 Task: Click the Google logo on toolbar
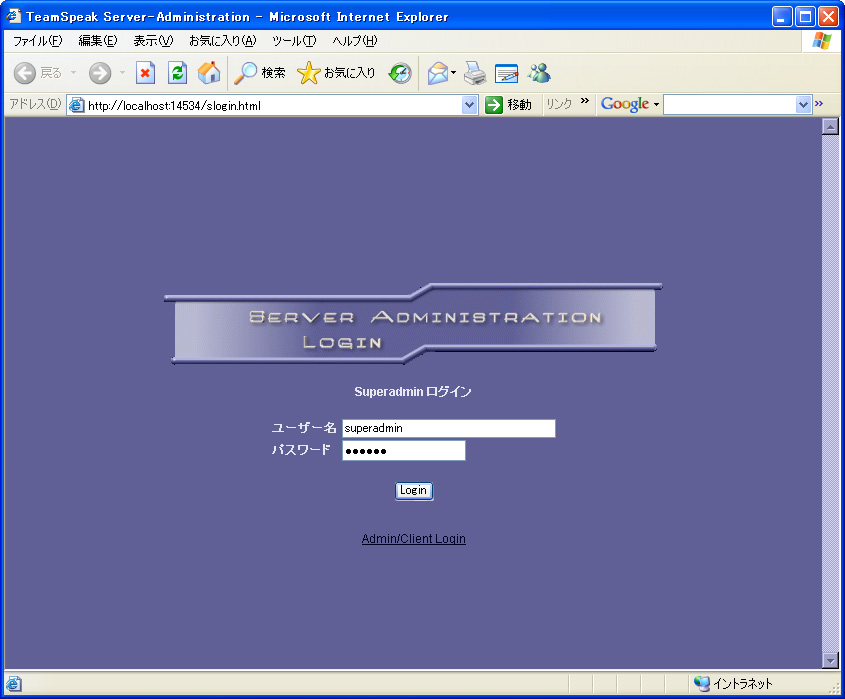tap(625, 104)
